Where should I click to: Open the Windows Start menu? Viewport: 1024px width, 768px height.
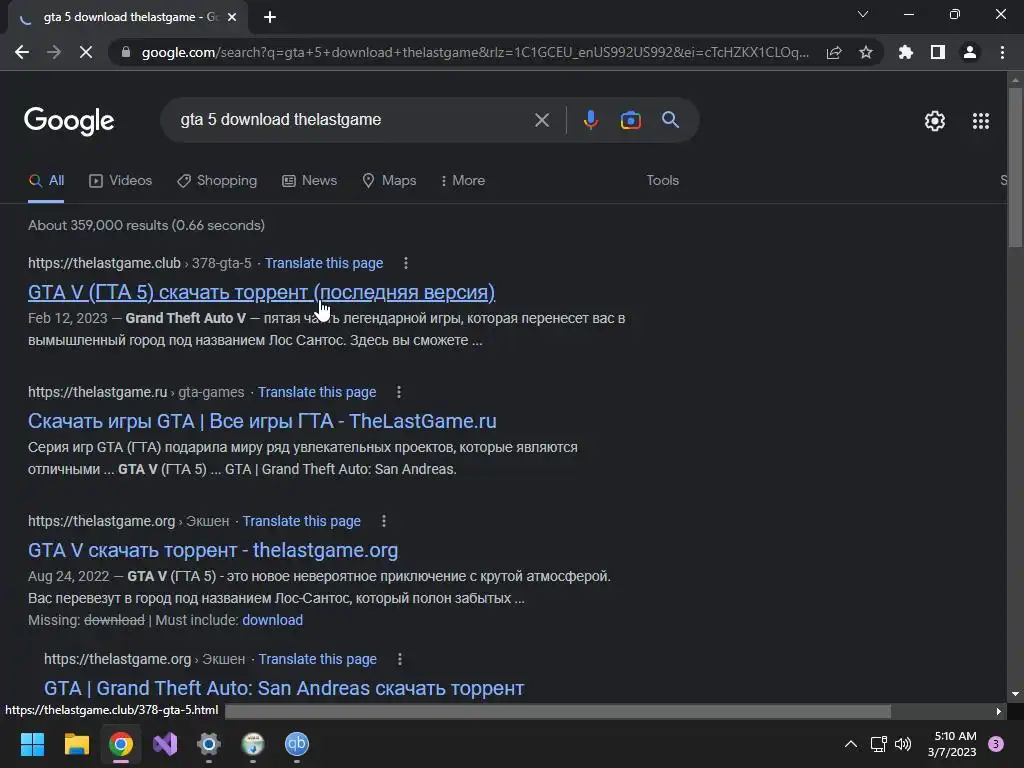(x=32, y=744)
